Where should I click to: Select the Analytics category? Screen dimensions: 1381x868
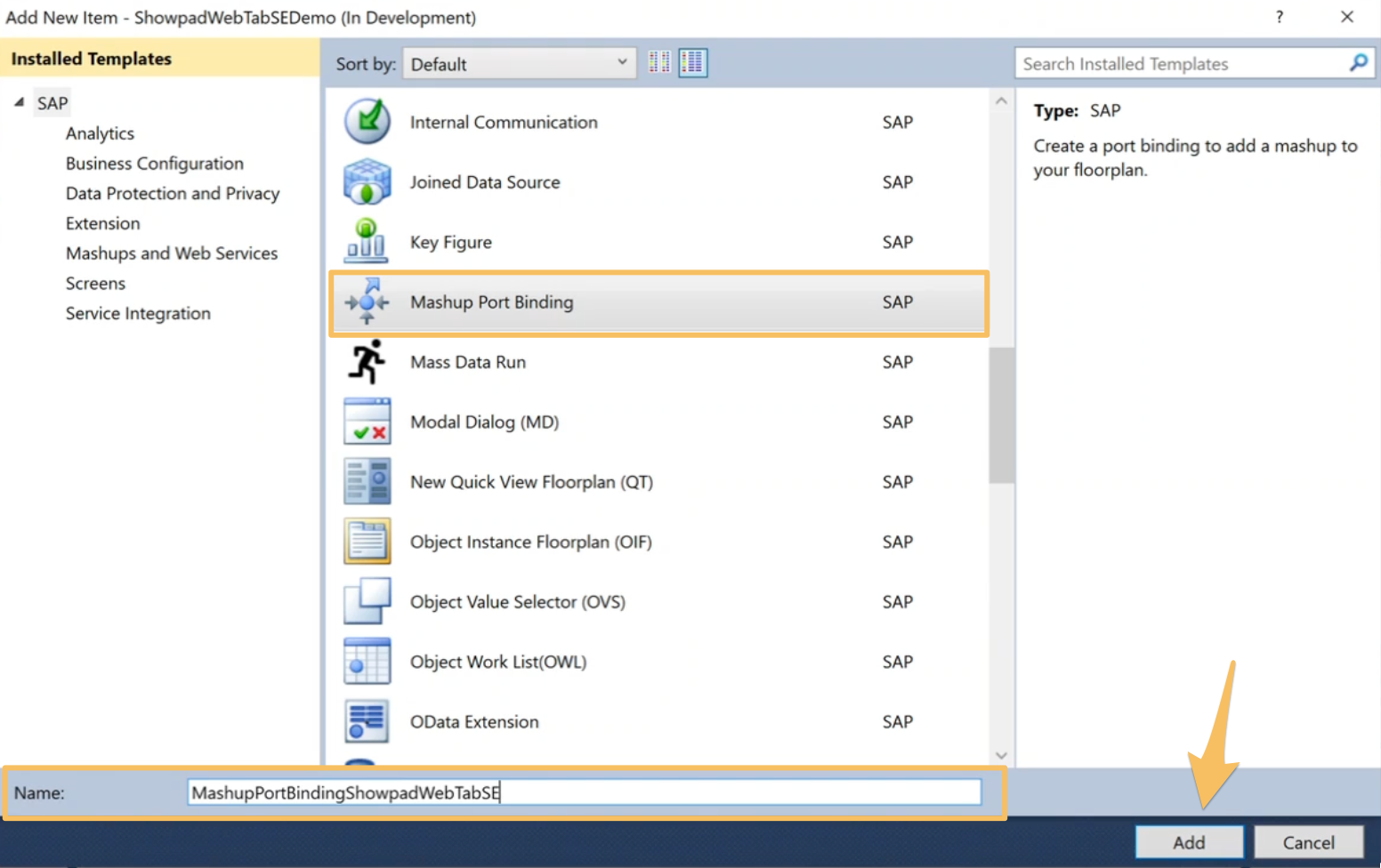pyautogui.click(x=100, y=133)
